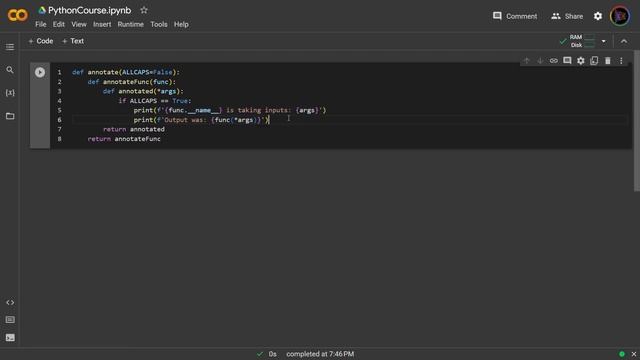Add a new Code cell

tap(40, 41)
